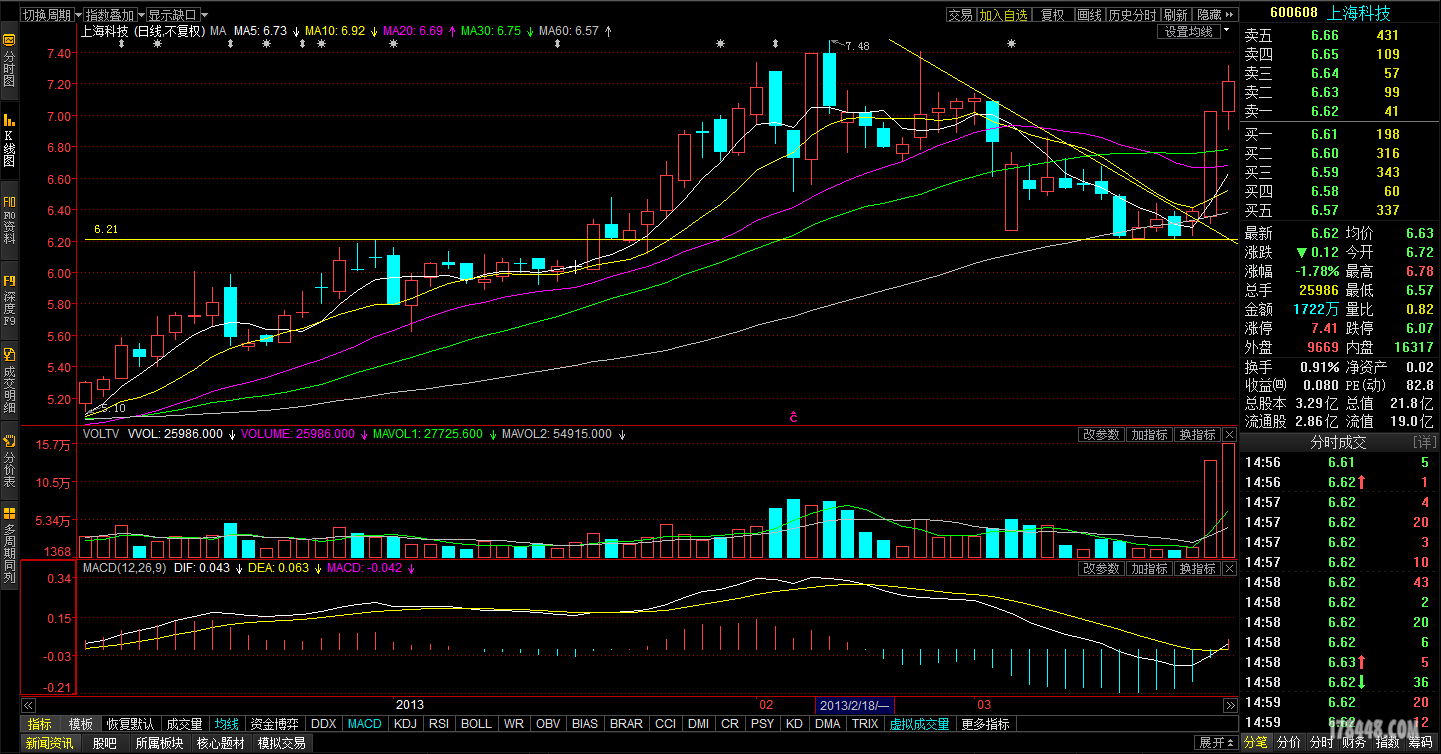The image size is (1441, 754).
Task: Switch indicator to 资金博弈
Action: 275,724
